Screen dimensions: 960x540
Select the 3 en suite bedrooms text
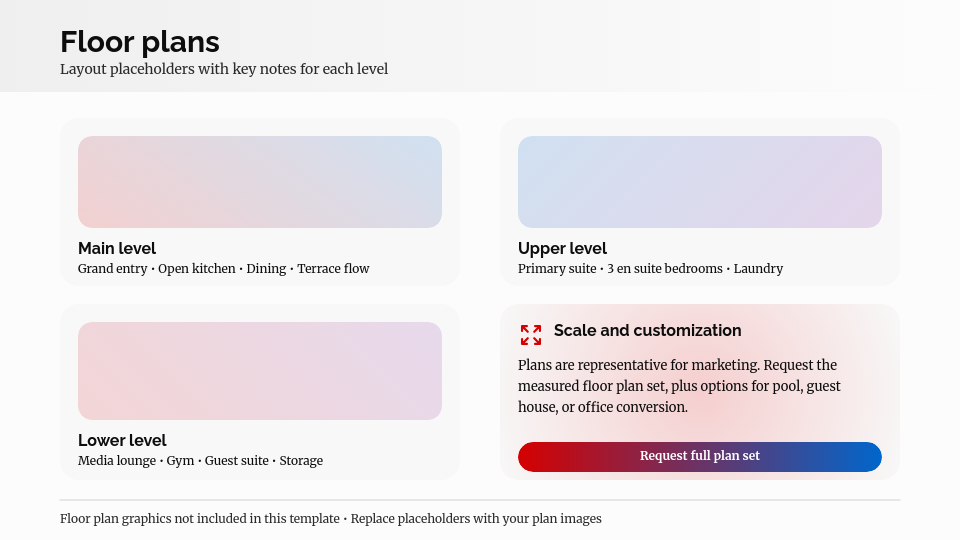664,269
